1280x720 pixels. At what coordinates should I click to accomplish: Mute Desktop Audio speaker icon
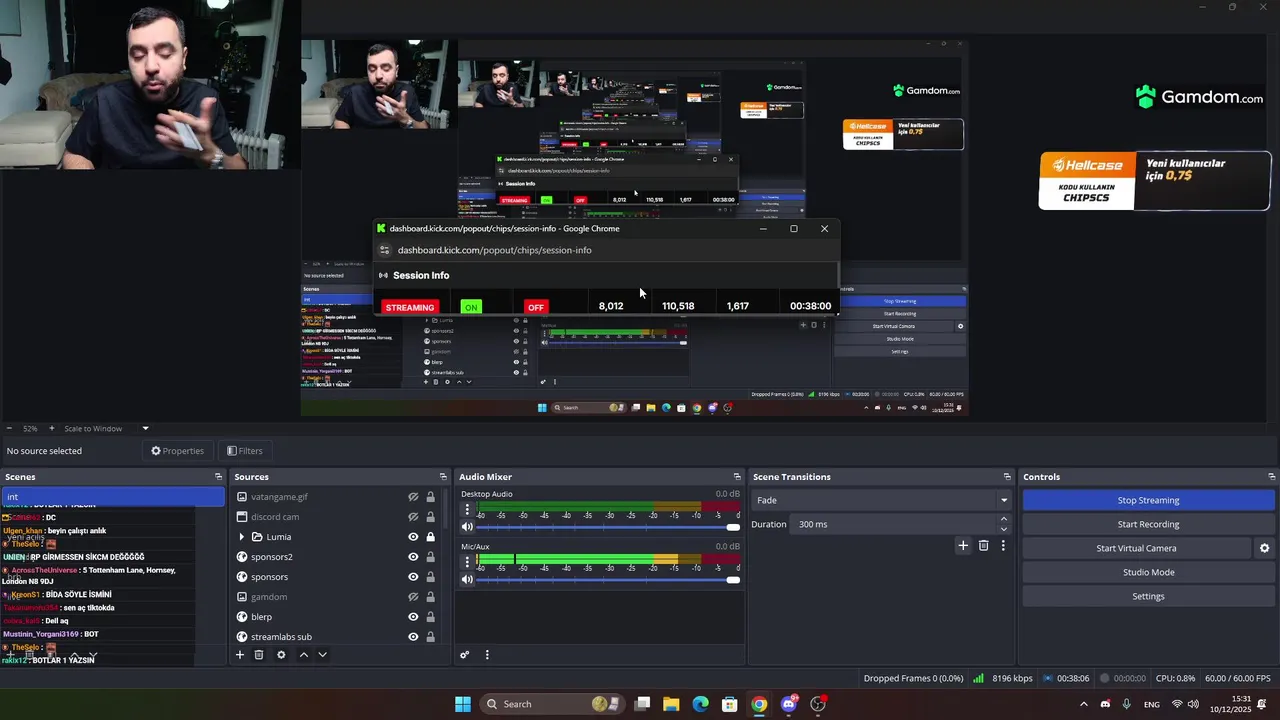(x=467, y=527)
